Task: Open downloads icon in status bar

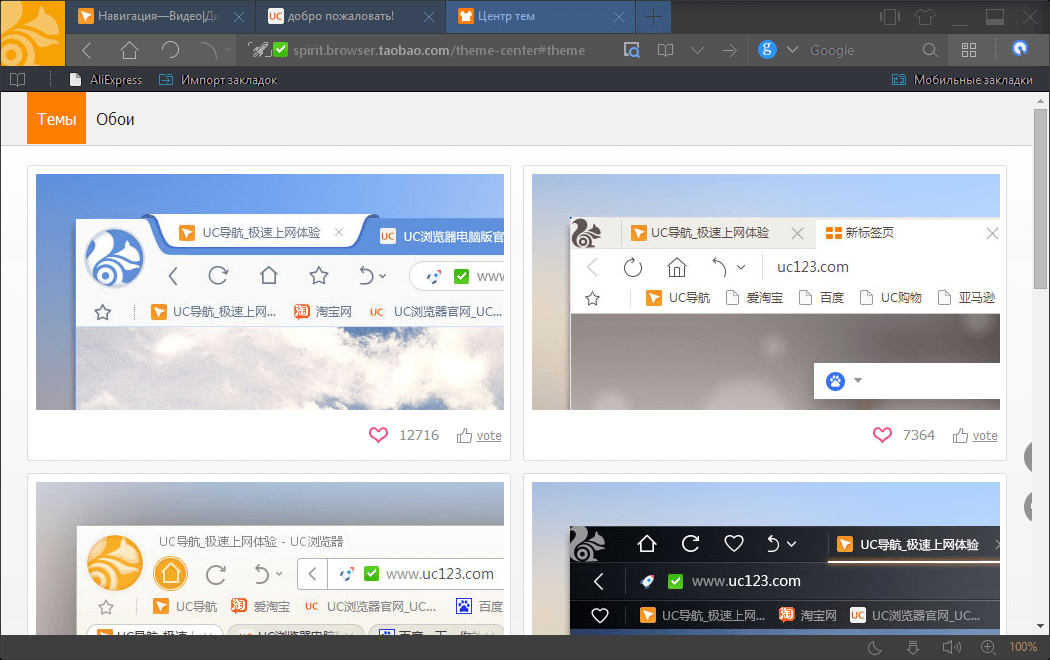Action: [x=913, y=647]
